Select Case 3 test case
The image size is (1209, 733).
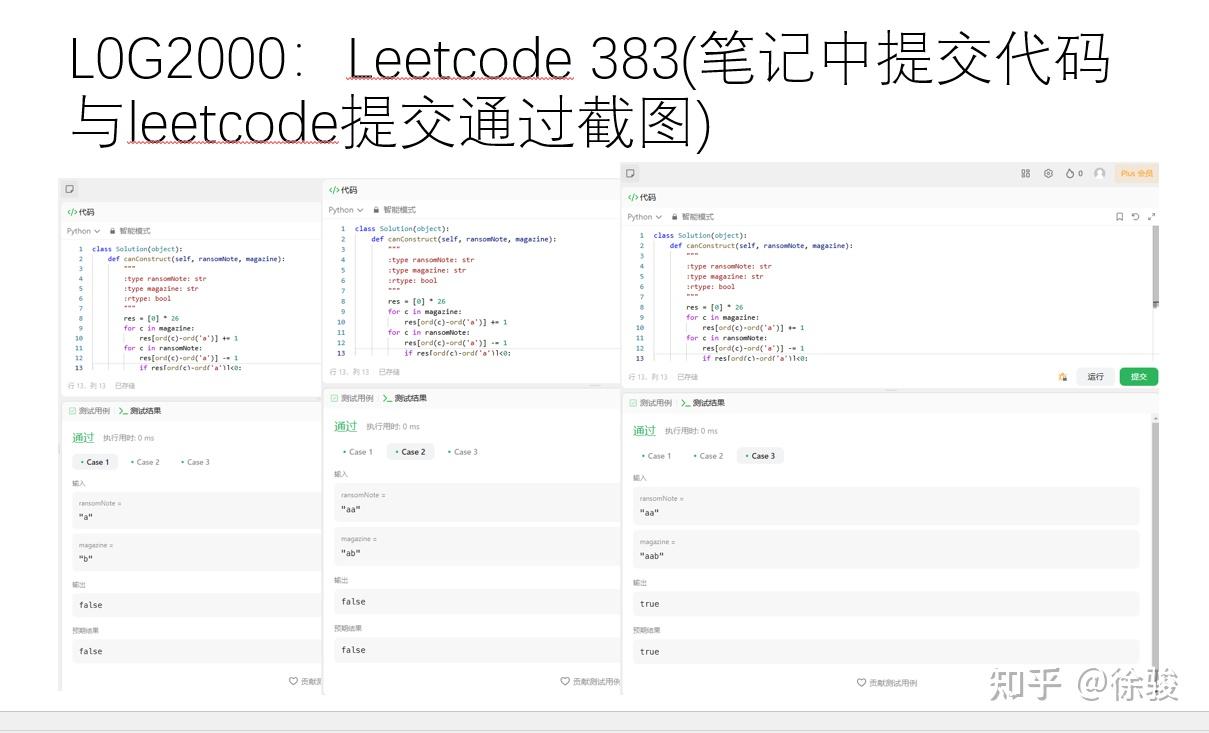[761, 455]
